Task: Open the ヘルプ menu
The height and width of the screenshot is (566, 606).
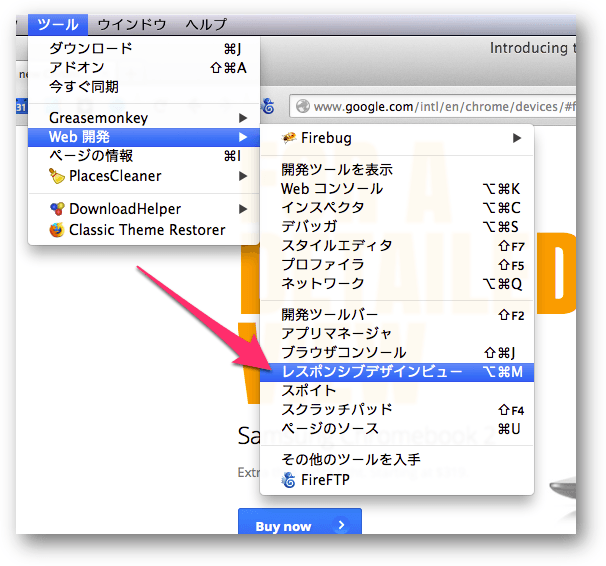Action: [206, 24]
